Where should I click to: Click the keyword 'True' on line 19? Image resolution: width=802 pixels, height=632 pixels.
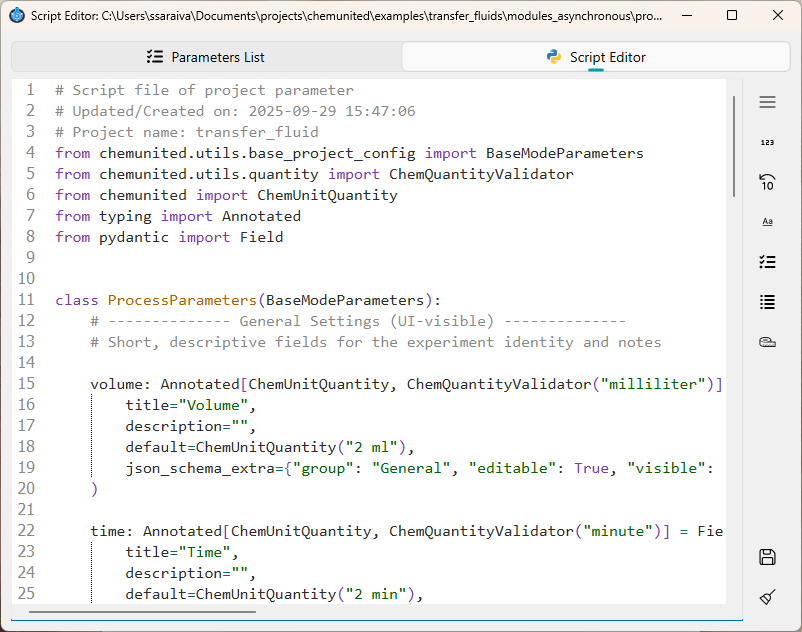click(x=591, y=468)
